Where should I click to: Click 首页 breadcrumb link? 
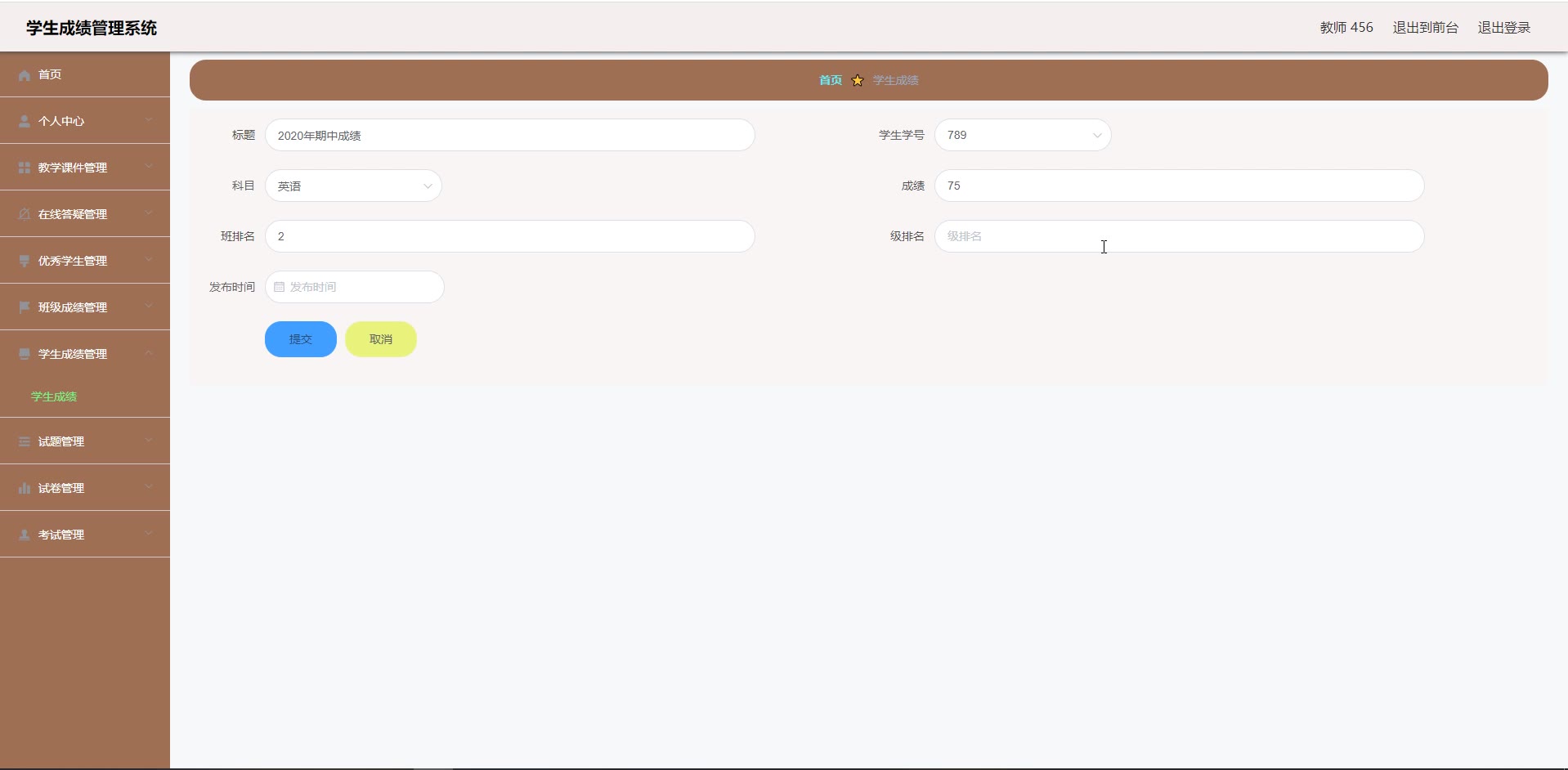coord(831,80)
